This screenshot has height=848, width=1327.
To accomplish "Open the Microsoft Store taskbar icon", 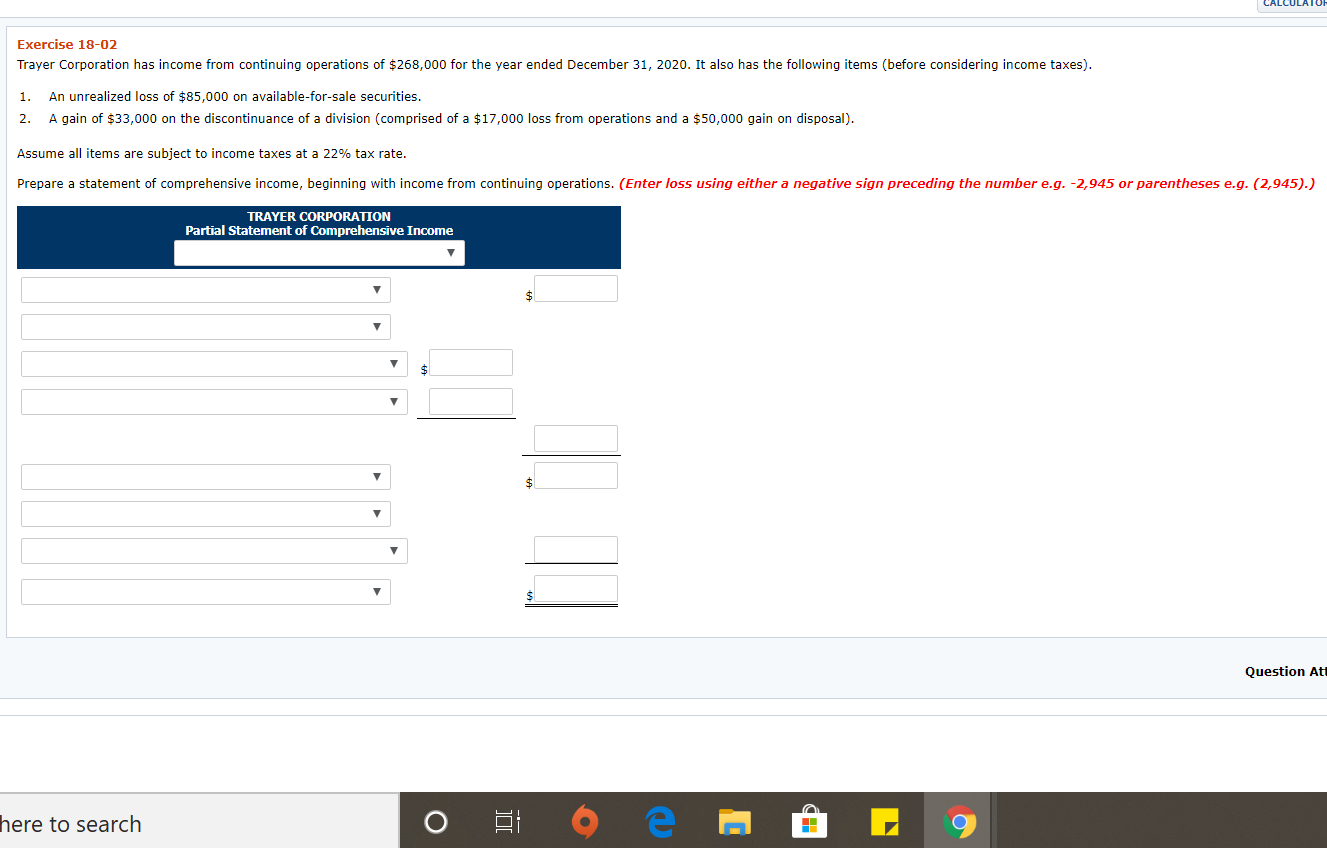I will tap(809, 822).
